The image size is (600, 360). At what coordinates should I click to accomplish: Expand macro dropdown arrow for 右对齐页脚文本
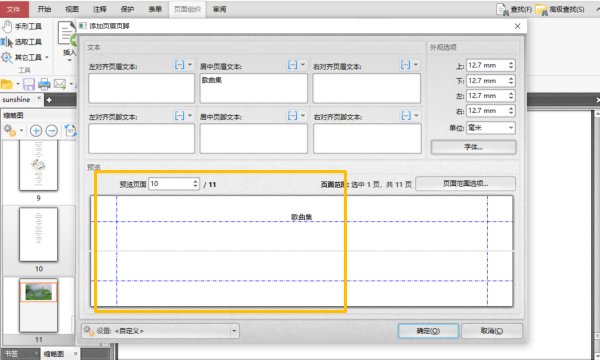(x=416, y=115)
